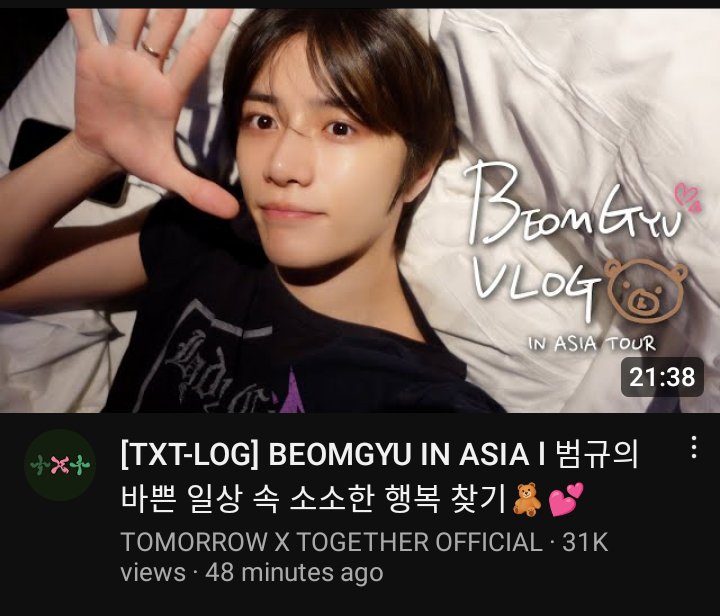Open the TOMORROW X TOGETHER channel avatar
The width and height of the screenshot is (720, 616).
click(60, 465)
